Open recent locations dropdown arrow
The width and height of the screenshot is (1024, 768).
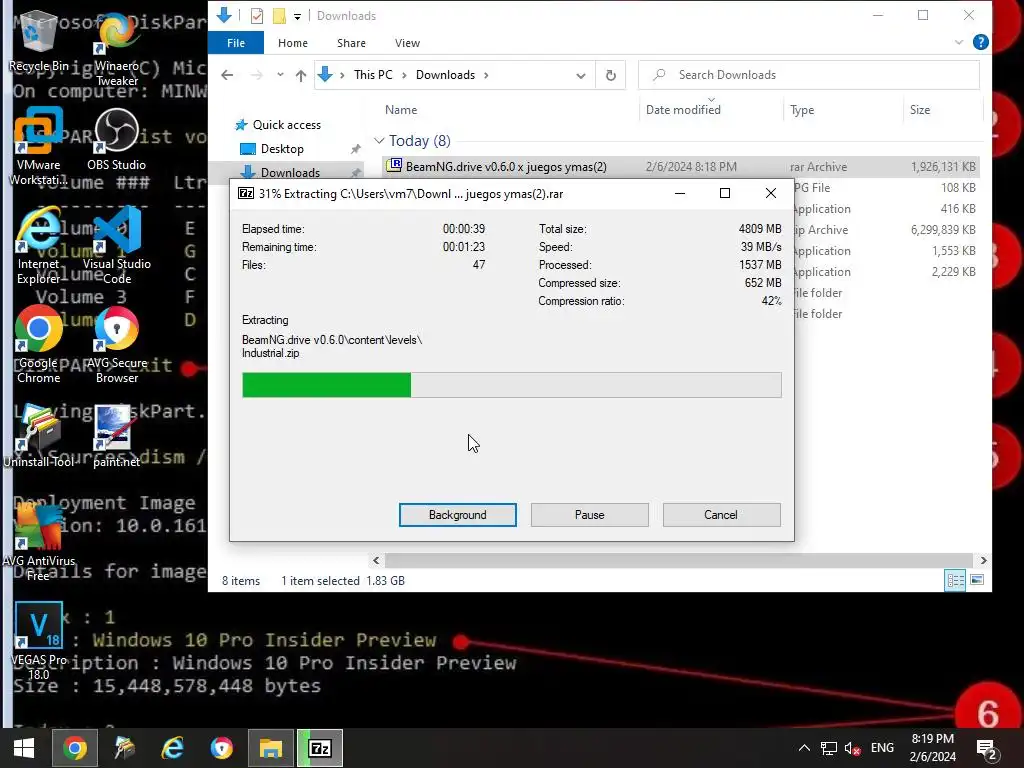(x=280, y=75)
